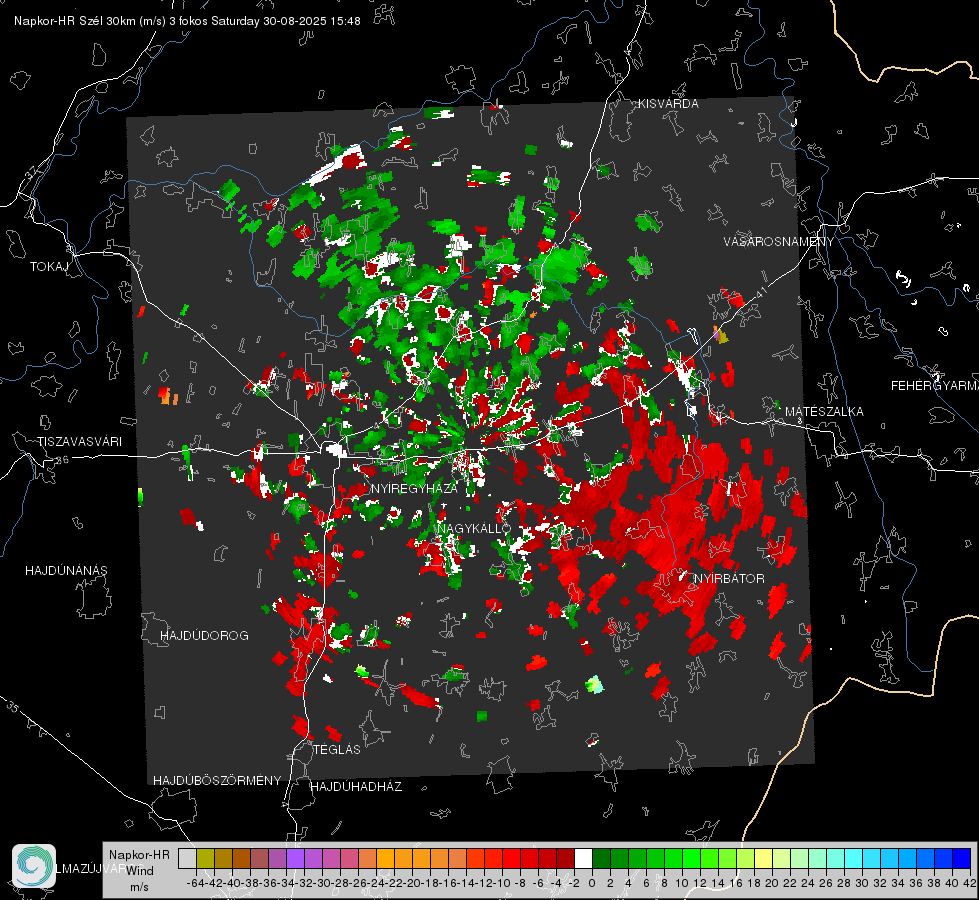This screenshot has width=979, height=900.
Task: Pick the grey swatch at legend's left end
Action: (x=187, y=858)
